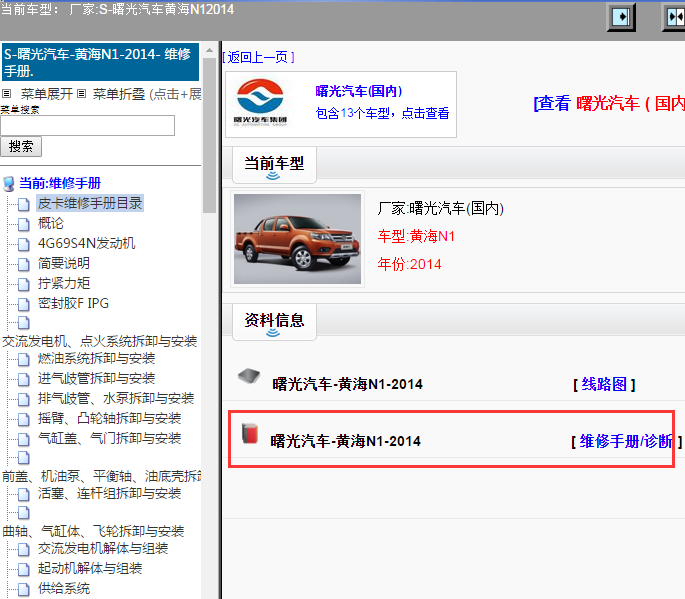Open the 线路图 link
Viewport: 685px width, 599px height.
tap(604, 384)
